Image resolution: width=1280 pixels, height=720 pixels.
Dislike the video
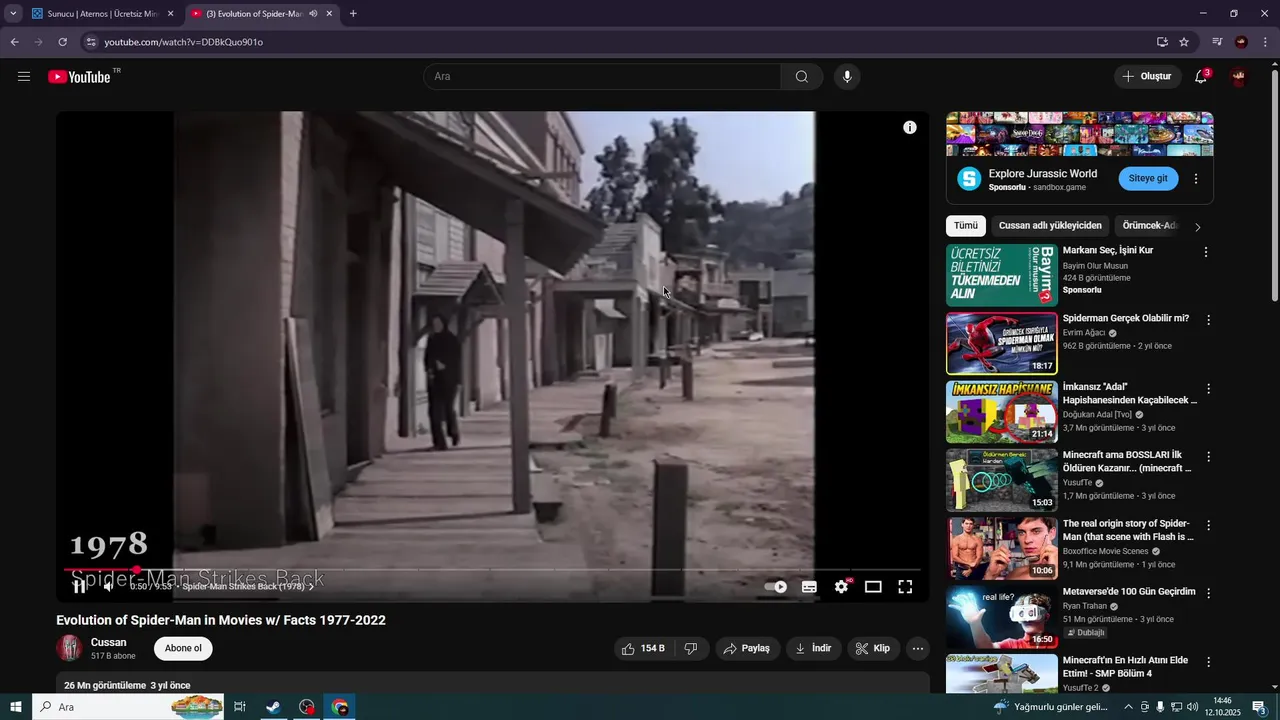point(691,649)
